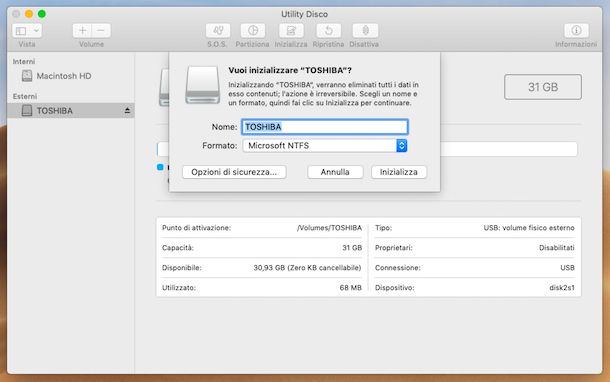Click the 31 GB capacity box

click(x=543, y=87)
